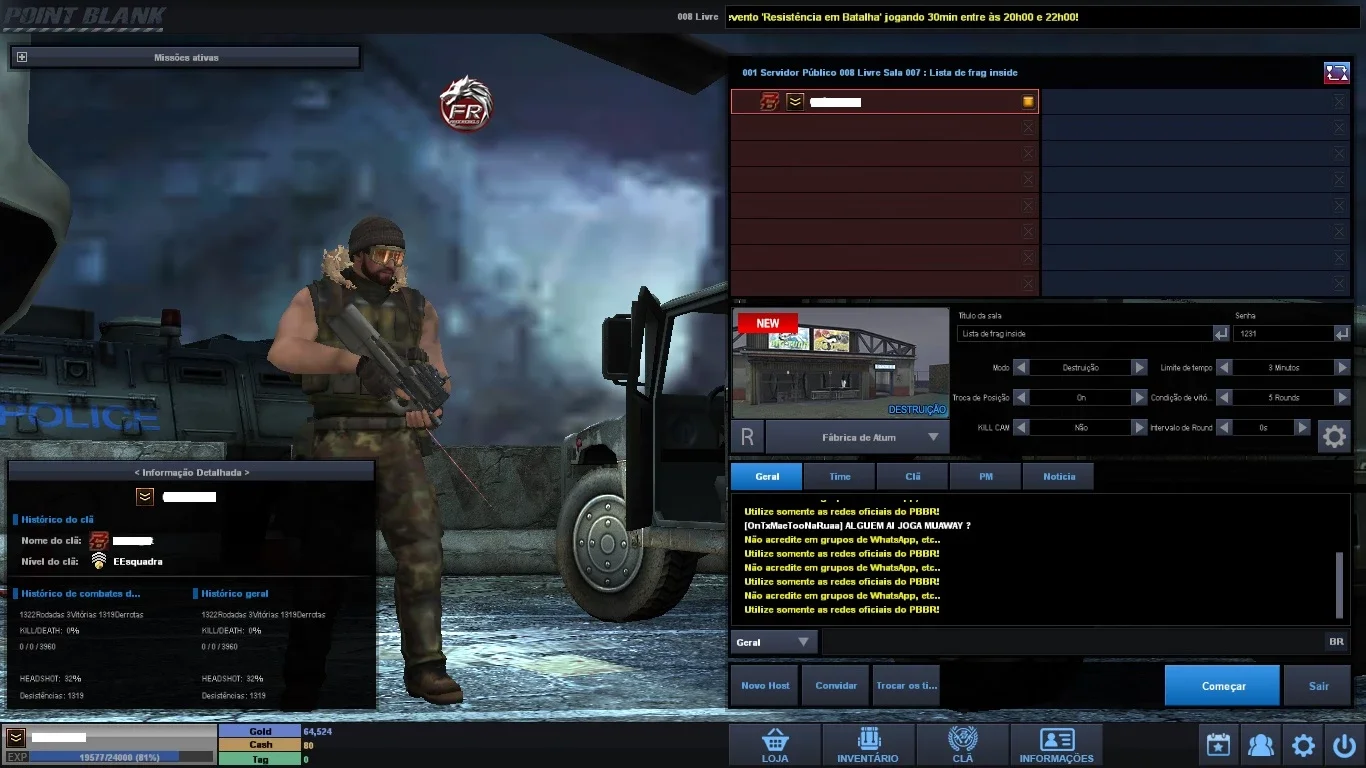
Task: Click the Novo Host button
Action: (765, 686)
